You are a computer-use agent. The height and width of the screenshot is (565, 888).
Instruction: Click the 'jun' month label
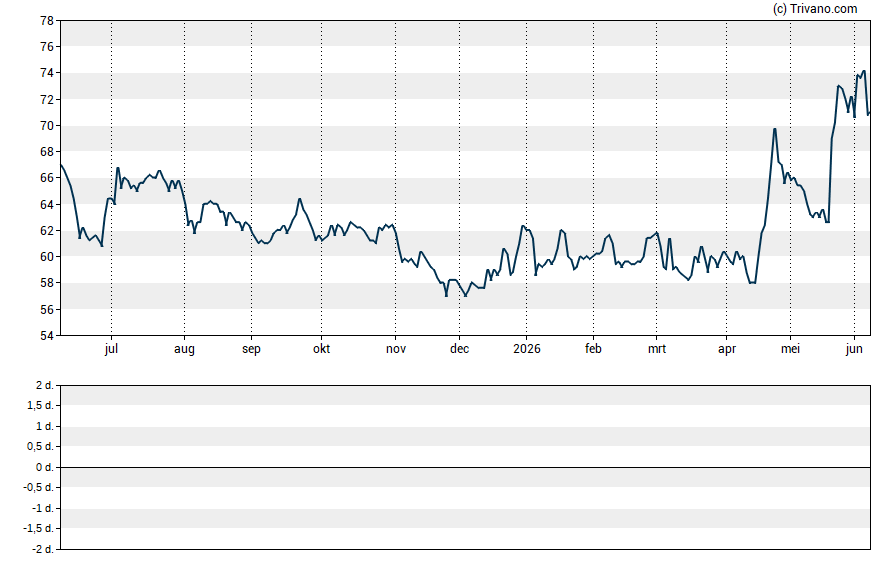coord(854,349)
